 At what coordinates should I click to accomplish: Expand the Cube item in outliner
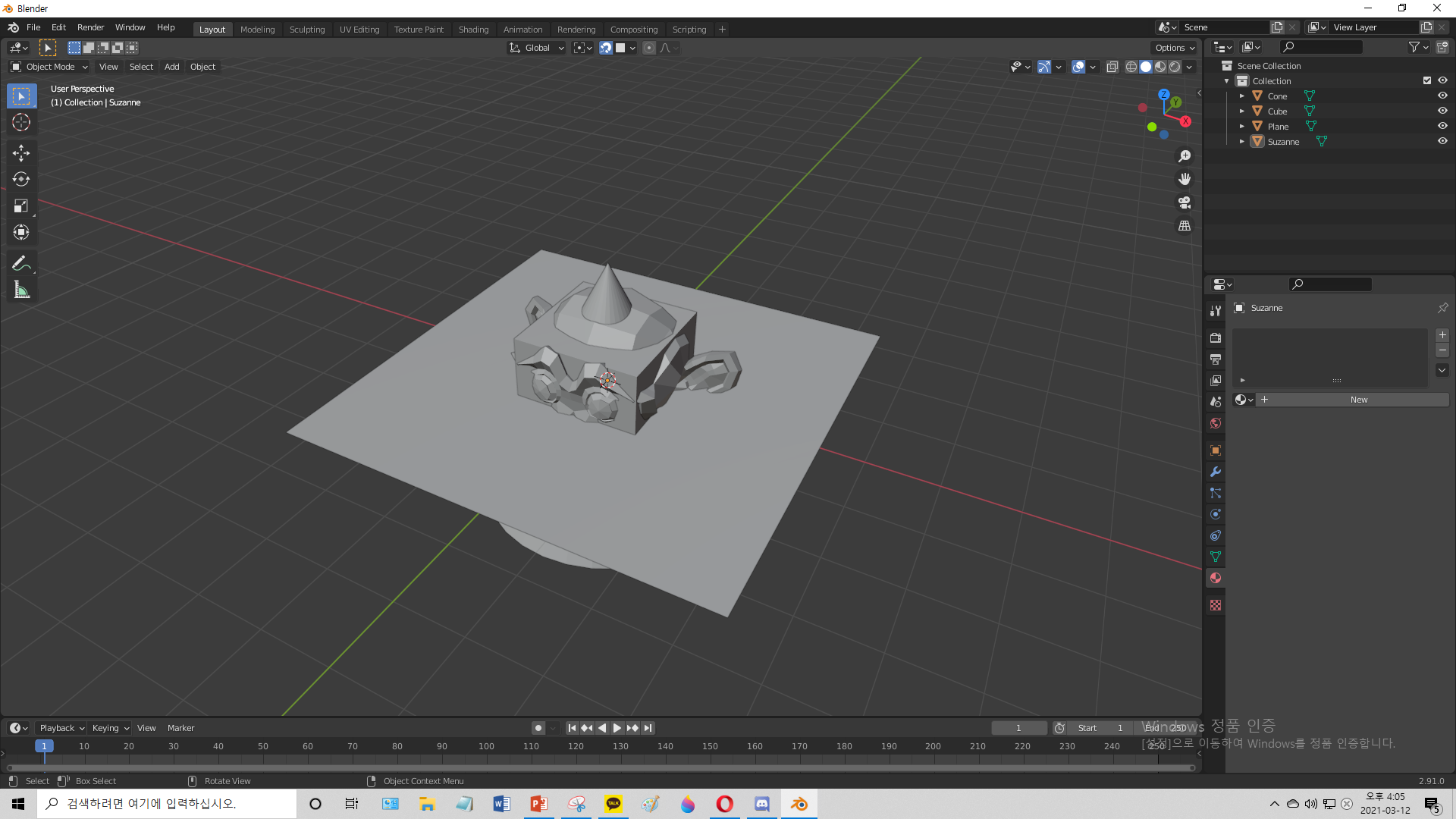(x=1242, y=111)
